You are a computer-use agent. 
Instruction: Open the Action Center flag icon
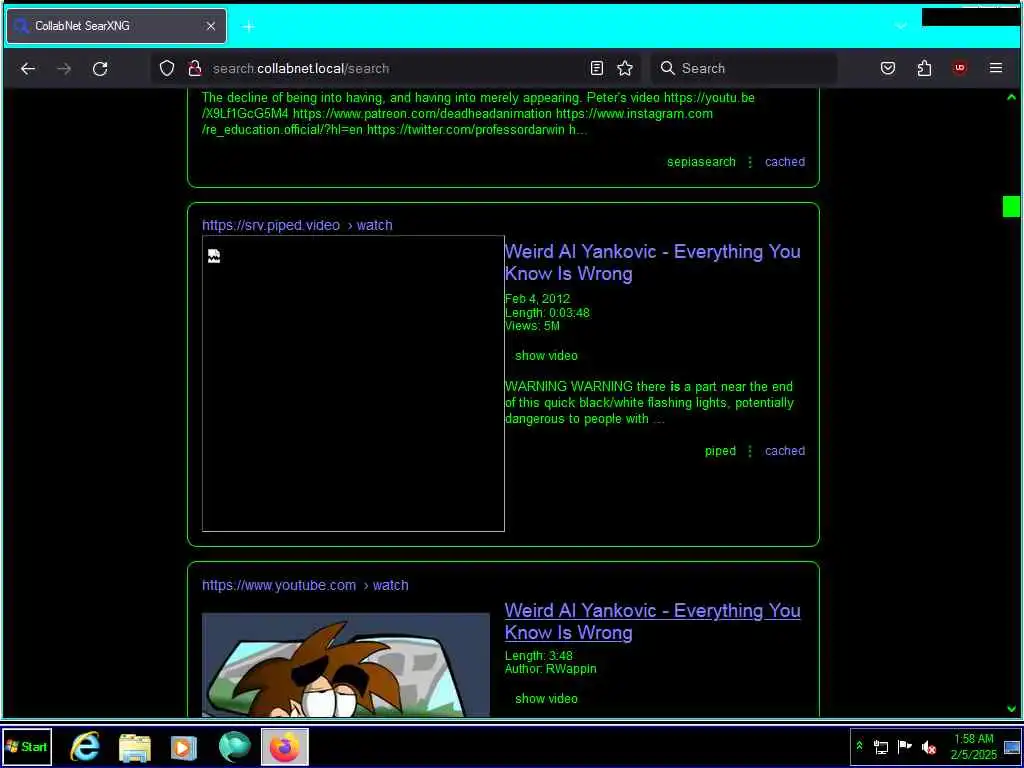point(904,746)
